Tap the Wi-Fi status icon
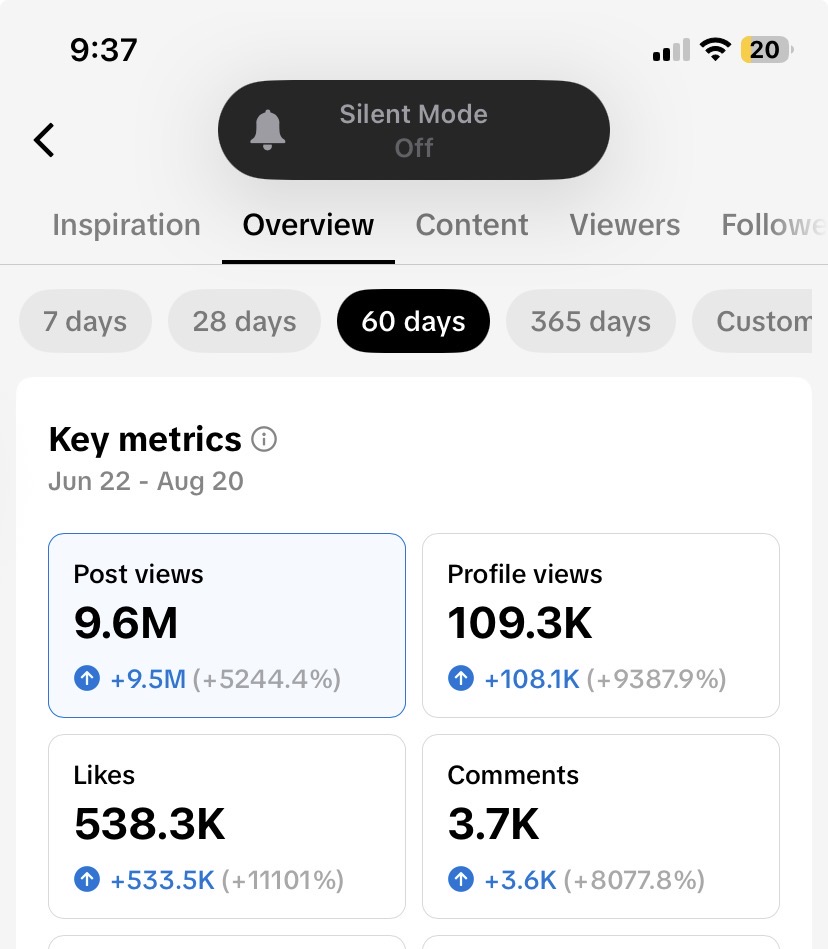This screenshot has width=828, height=949. pyautogui.click(x=715, y=50)
